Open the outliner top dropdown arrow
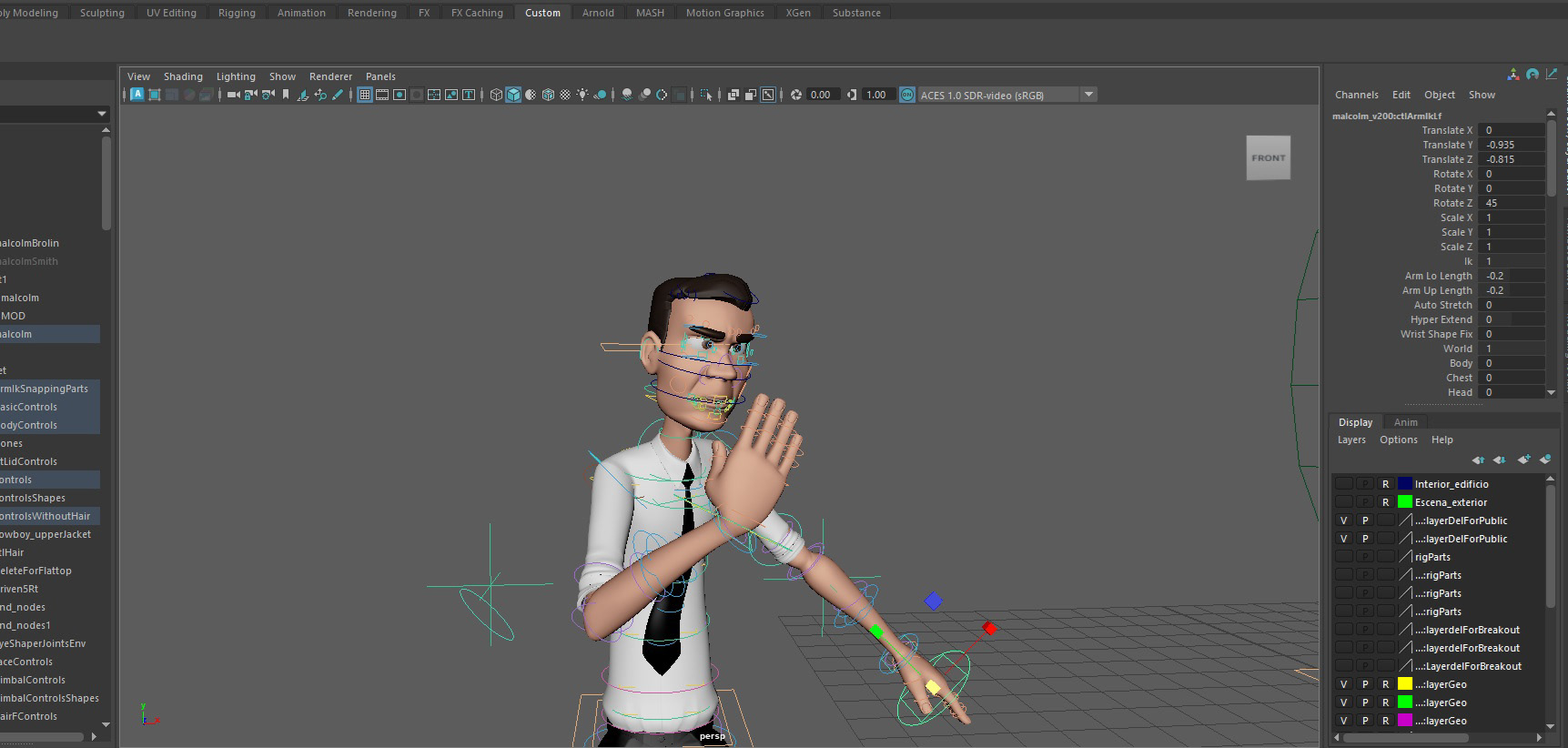The height and width of the screenshot is (748, 1568). (101, 114)
